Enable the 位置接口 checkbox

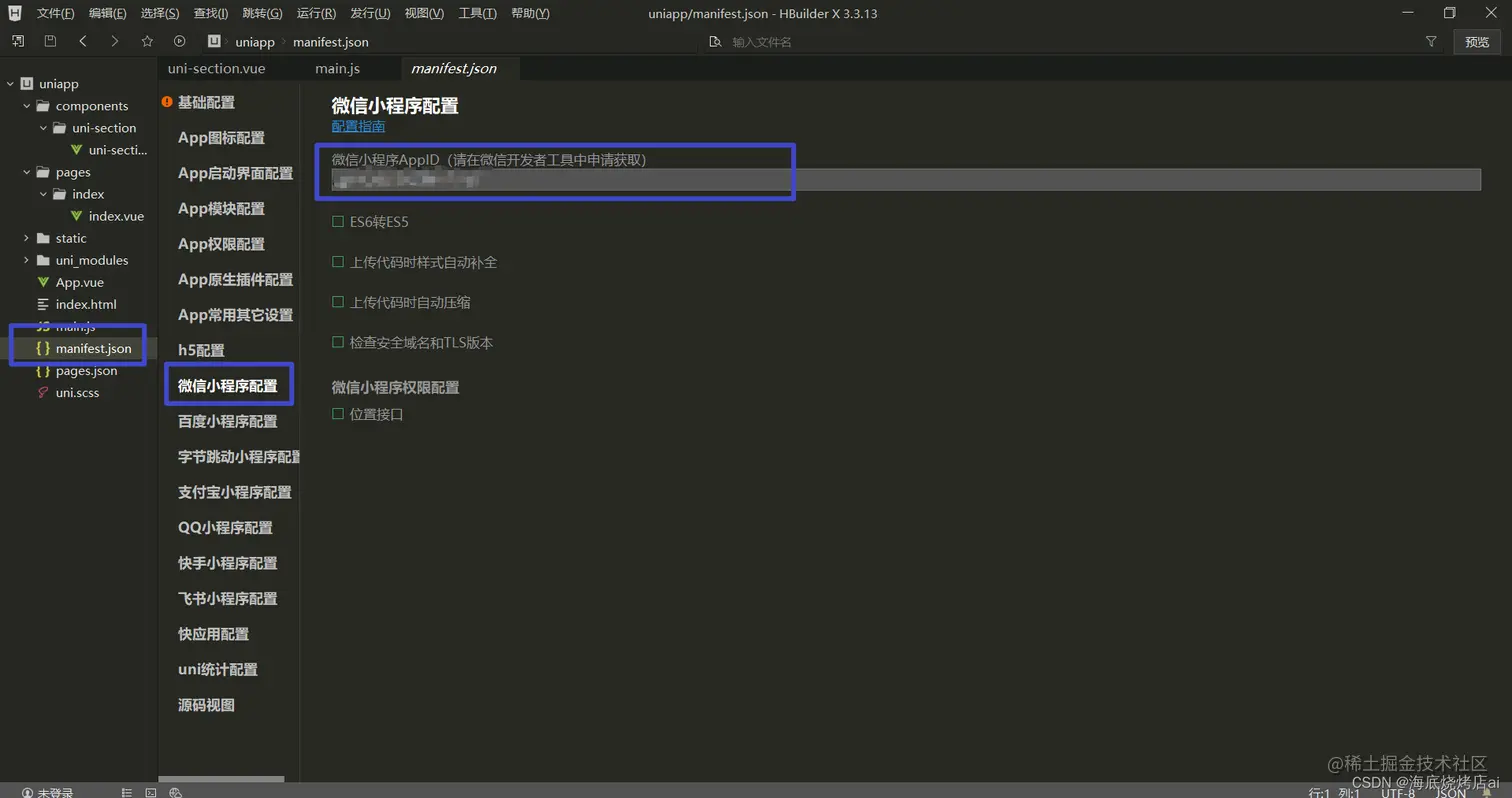[338, 414]
